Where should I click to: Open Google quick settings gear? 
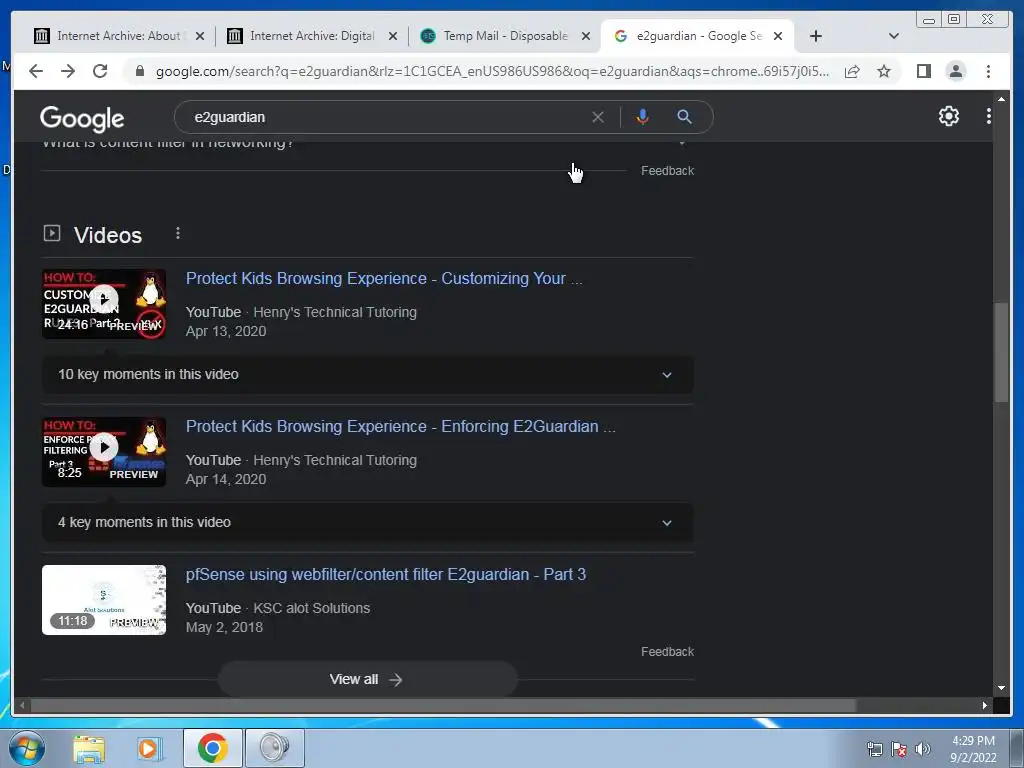tap(948, 116)
